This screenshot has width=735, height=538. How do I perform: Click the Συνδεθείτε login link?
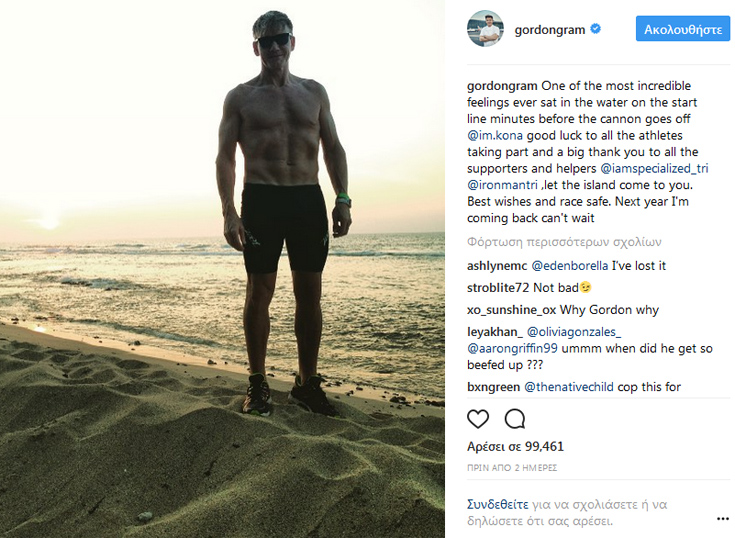click(497, 505)
